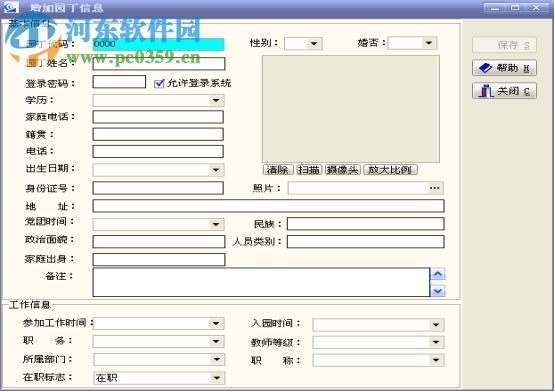Click the 家庭电话 home phone field
Viewport: 555px width, 392px height.
(x=158, y=117)
